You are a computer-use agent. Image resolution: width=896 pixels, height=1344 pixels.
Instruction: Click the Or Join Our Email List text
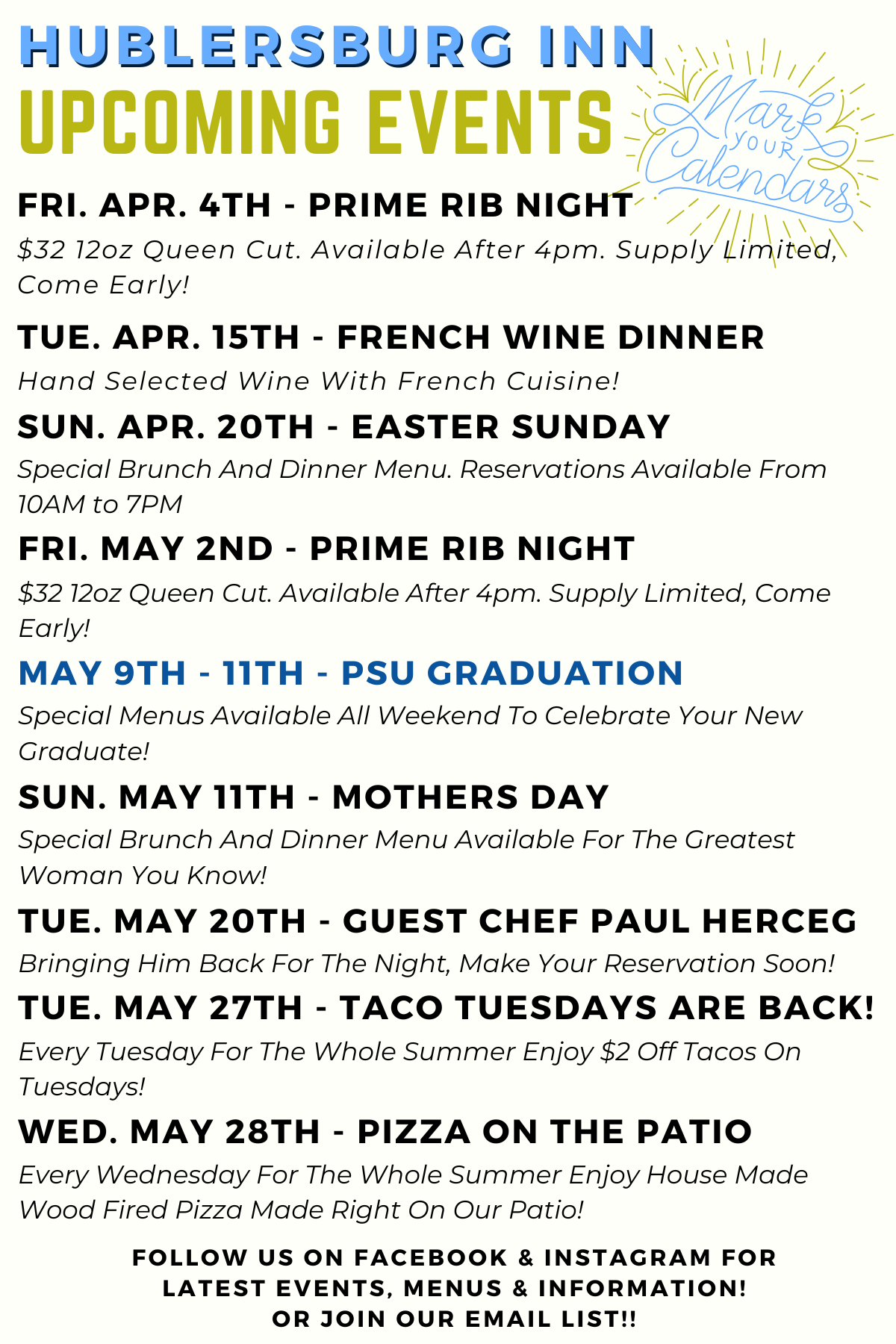[454, 1319]
